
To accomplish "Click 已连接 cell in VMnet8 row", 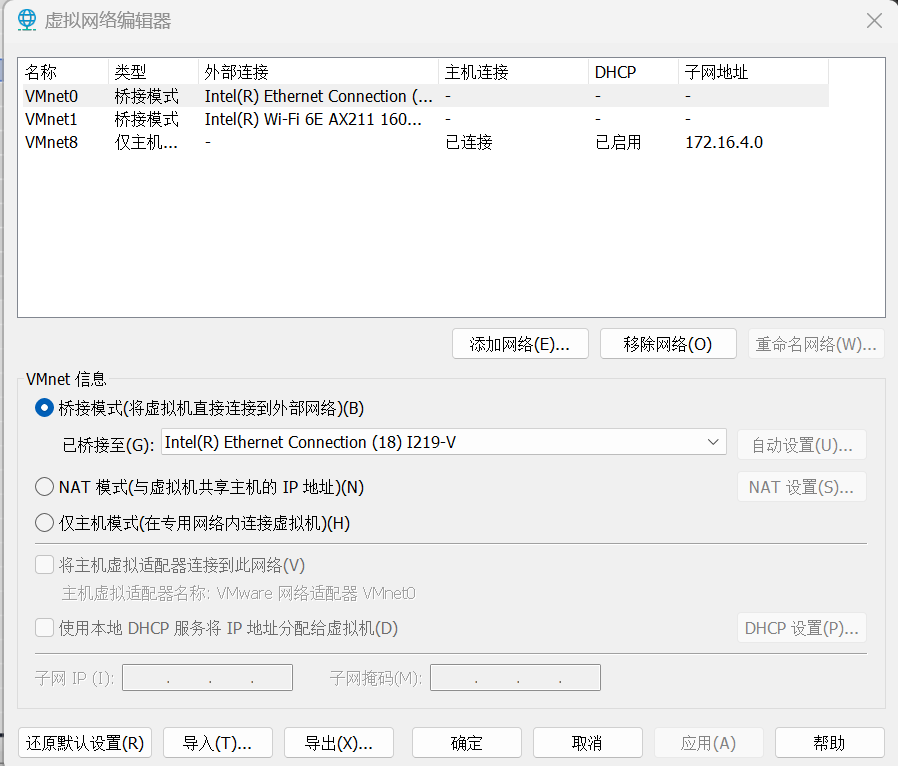I will click(468, 142).
